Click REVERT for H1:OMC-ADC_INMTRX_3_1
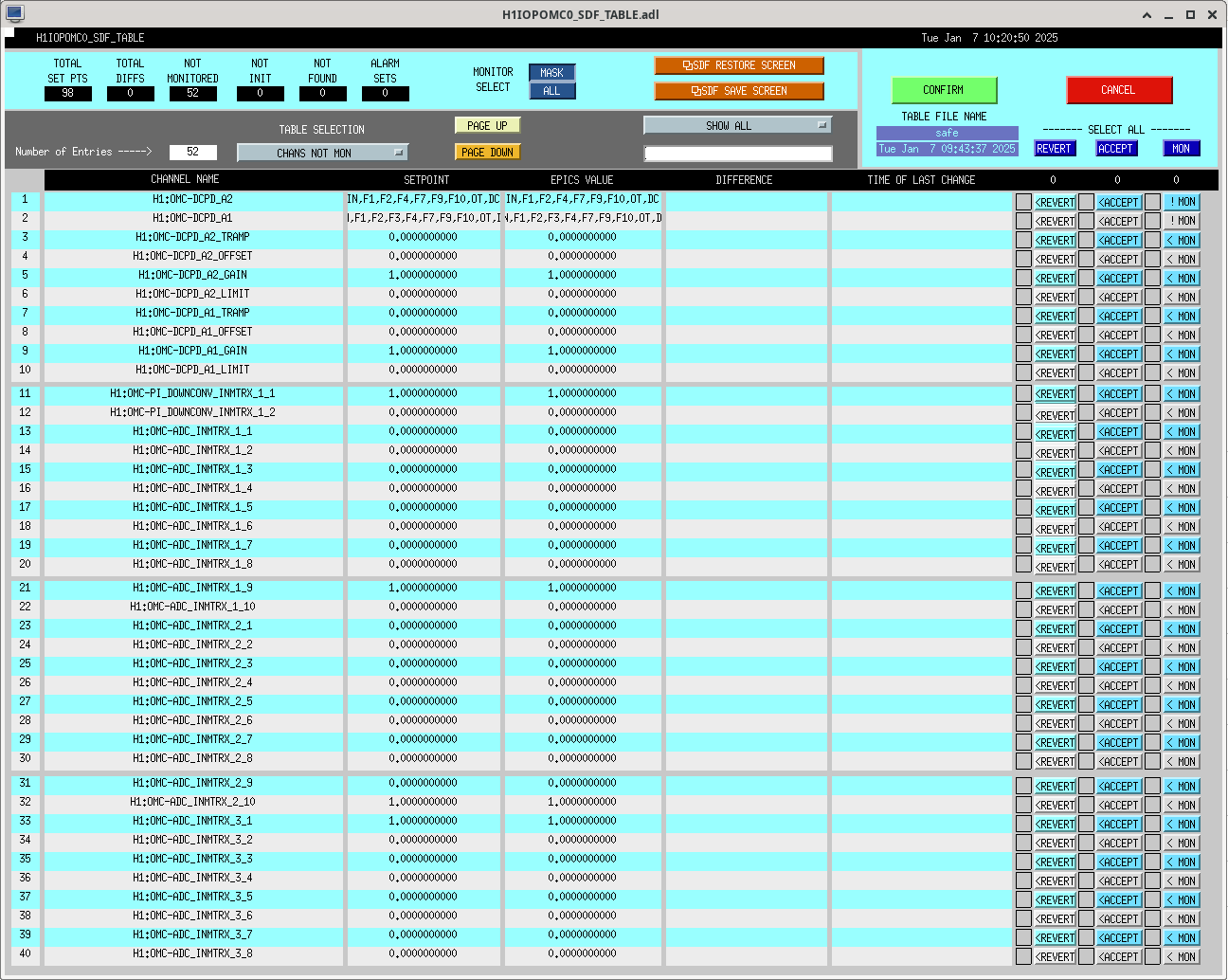 (1055, 824)
